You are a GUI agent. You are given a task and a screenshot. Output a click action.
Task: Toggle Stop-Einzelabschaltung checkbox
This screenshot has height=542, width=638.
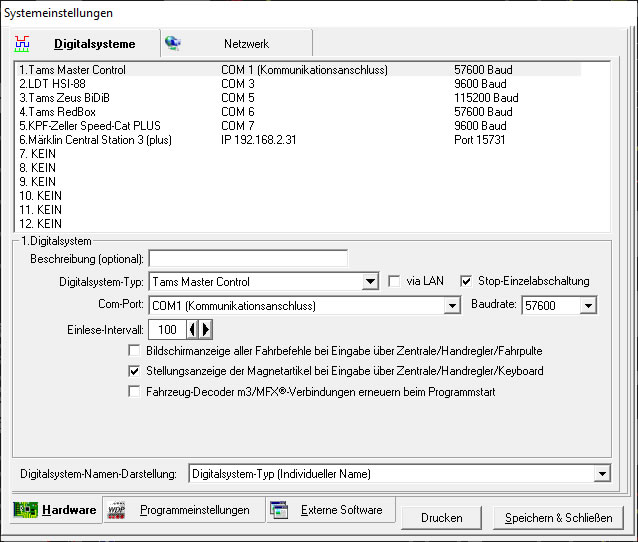pos(466,281)
